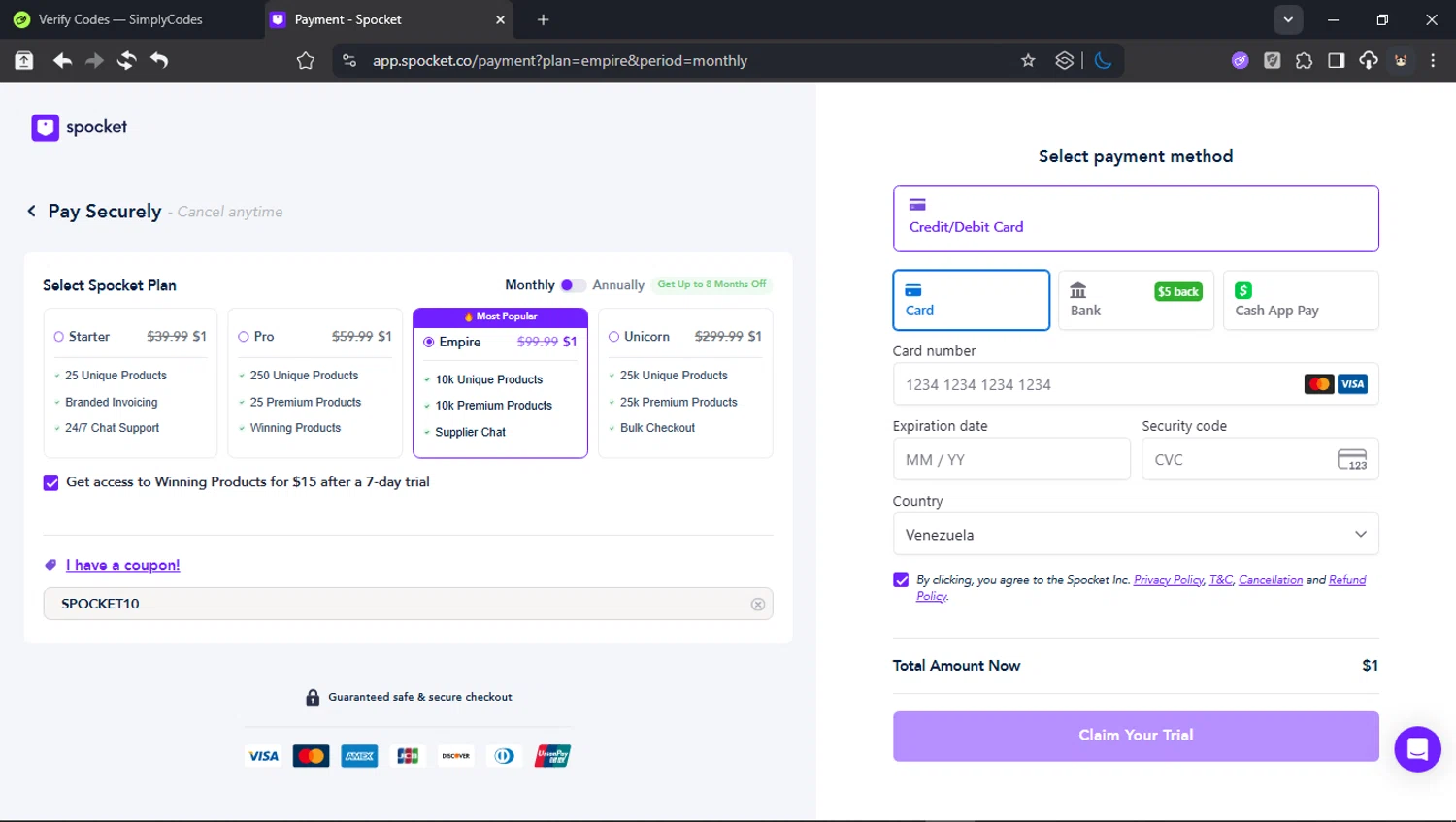Click the Discover logo below checkout

coord(456,756)
